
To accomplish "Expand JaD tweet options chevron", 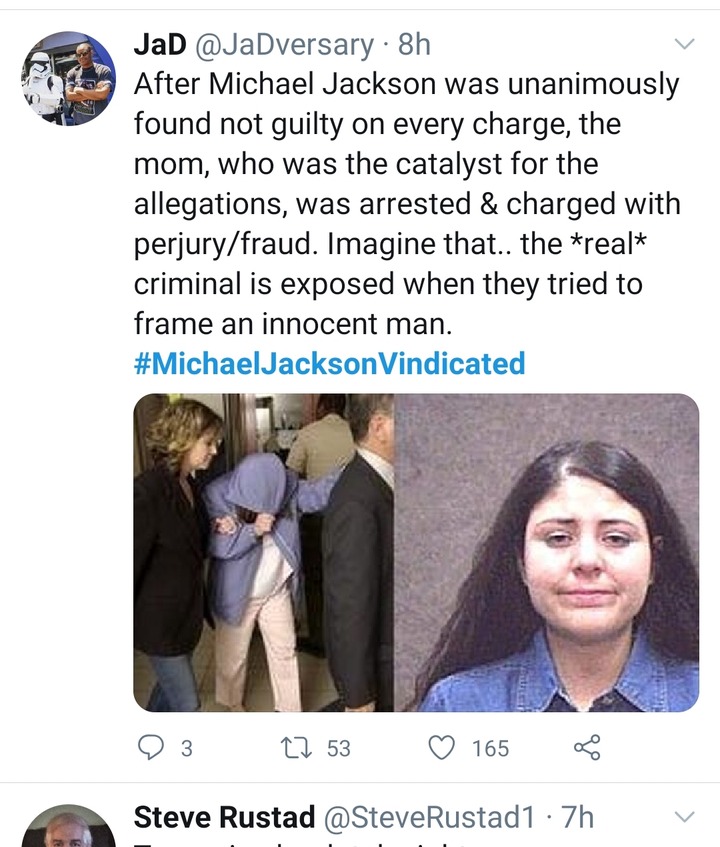I will 684,44.
